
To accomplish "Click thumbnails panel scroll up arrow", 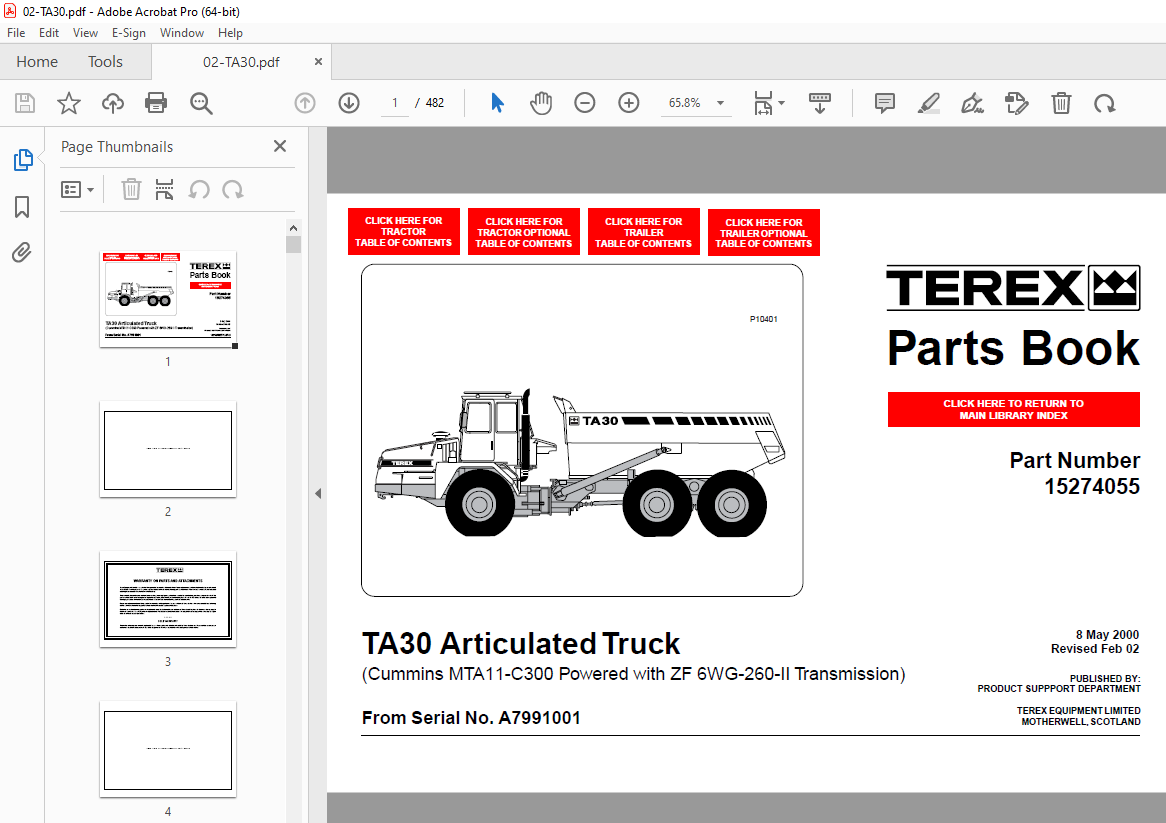I will tap(294, 228).
